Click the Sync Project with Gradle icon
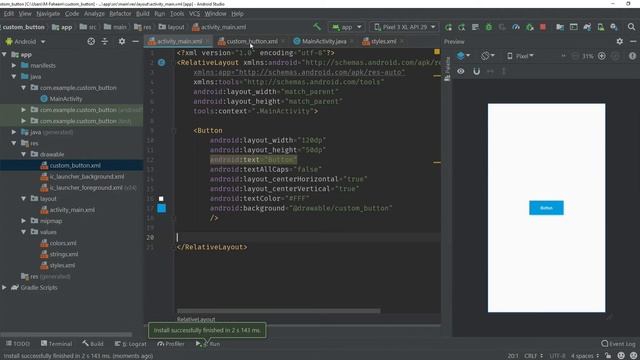 pyautogui.click(x=587, y=27)
